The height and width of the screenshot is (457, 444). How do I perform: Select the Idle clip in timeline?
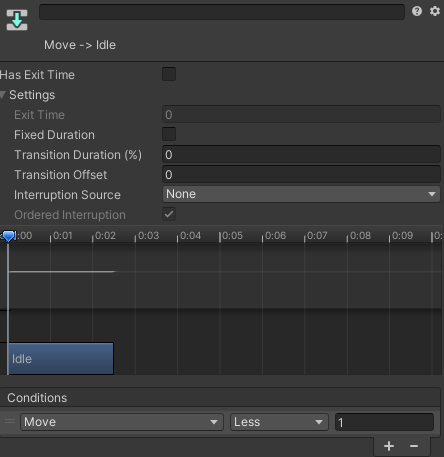(61, 359)
